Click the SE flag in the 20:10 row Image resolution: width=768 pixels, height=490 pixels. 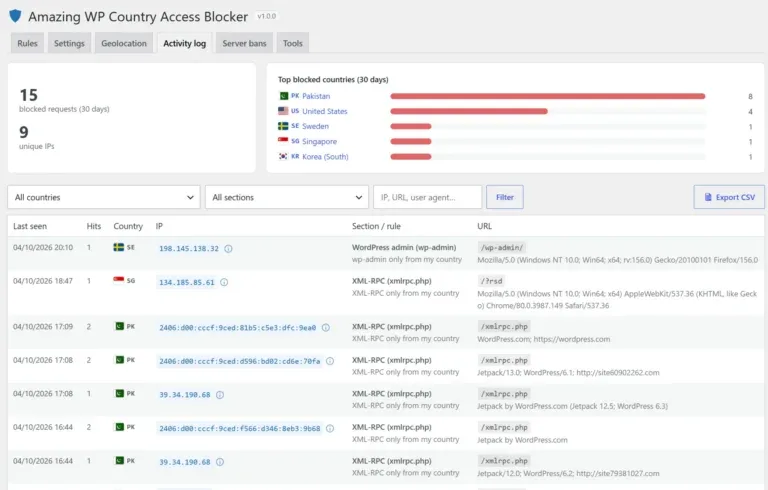tap(119, 247)
